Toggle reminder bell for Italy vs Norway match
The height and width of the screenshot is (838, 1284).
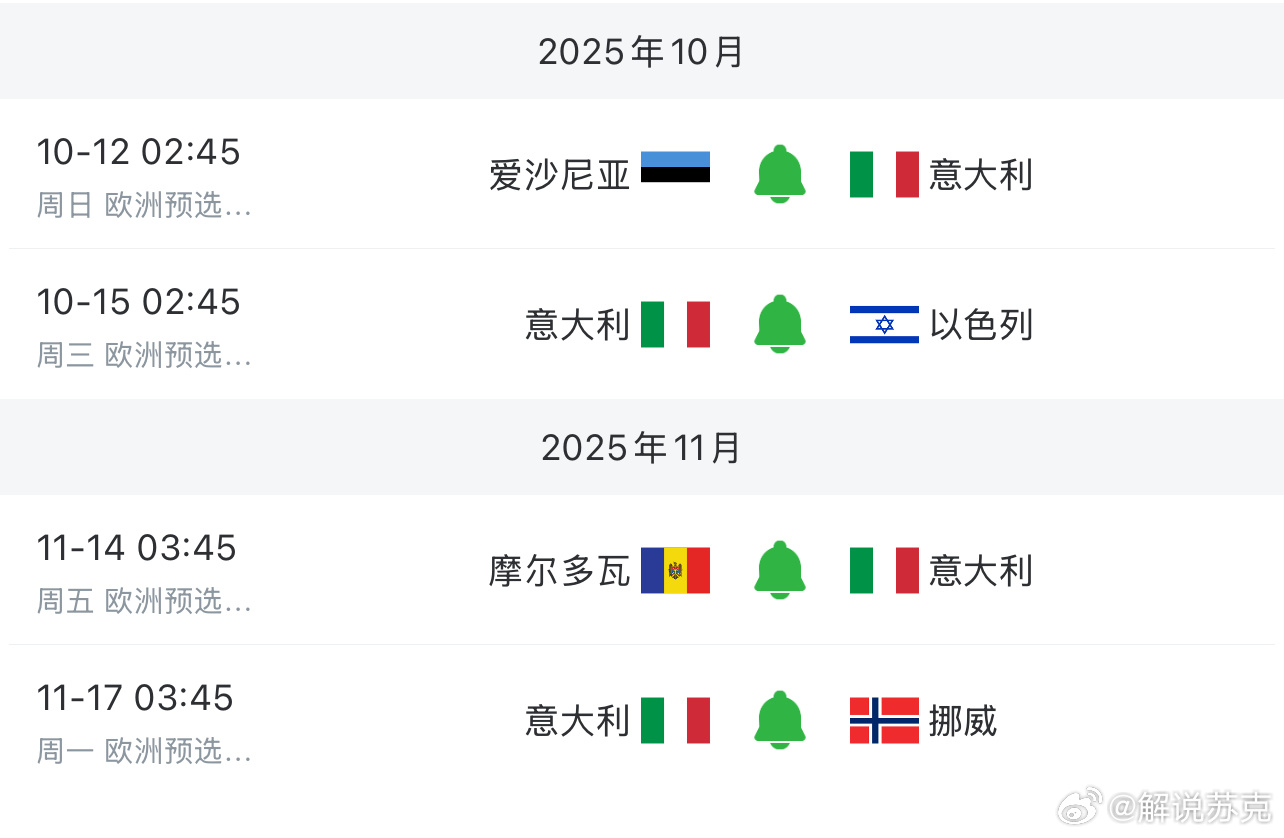[779, 720]
